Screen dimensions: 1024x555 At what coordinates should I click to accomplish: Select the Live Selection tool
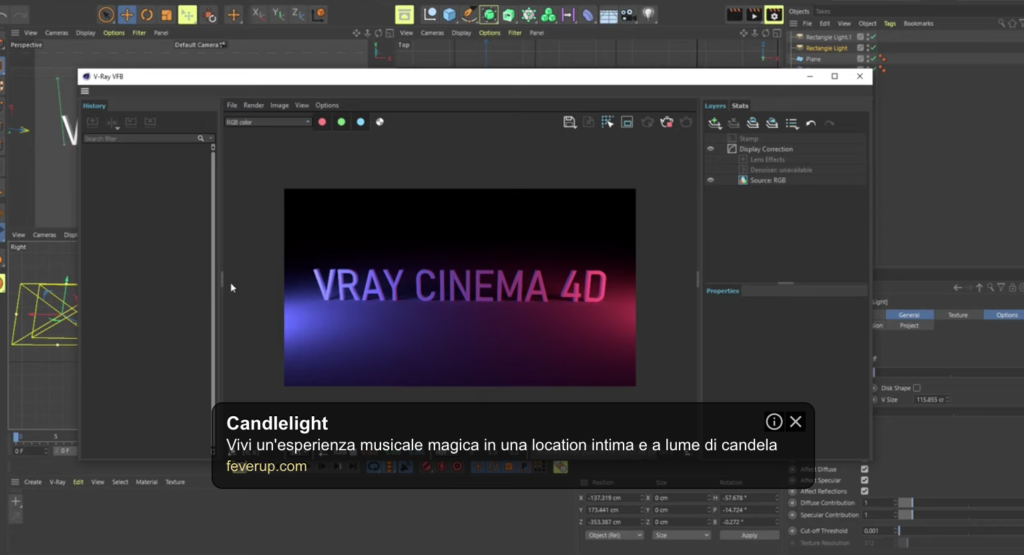pyautogui.click(x=106, y=14)
